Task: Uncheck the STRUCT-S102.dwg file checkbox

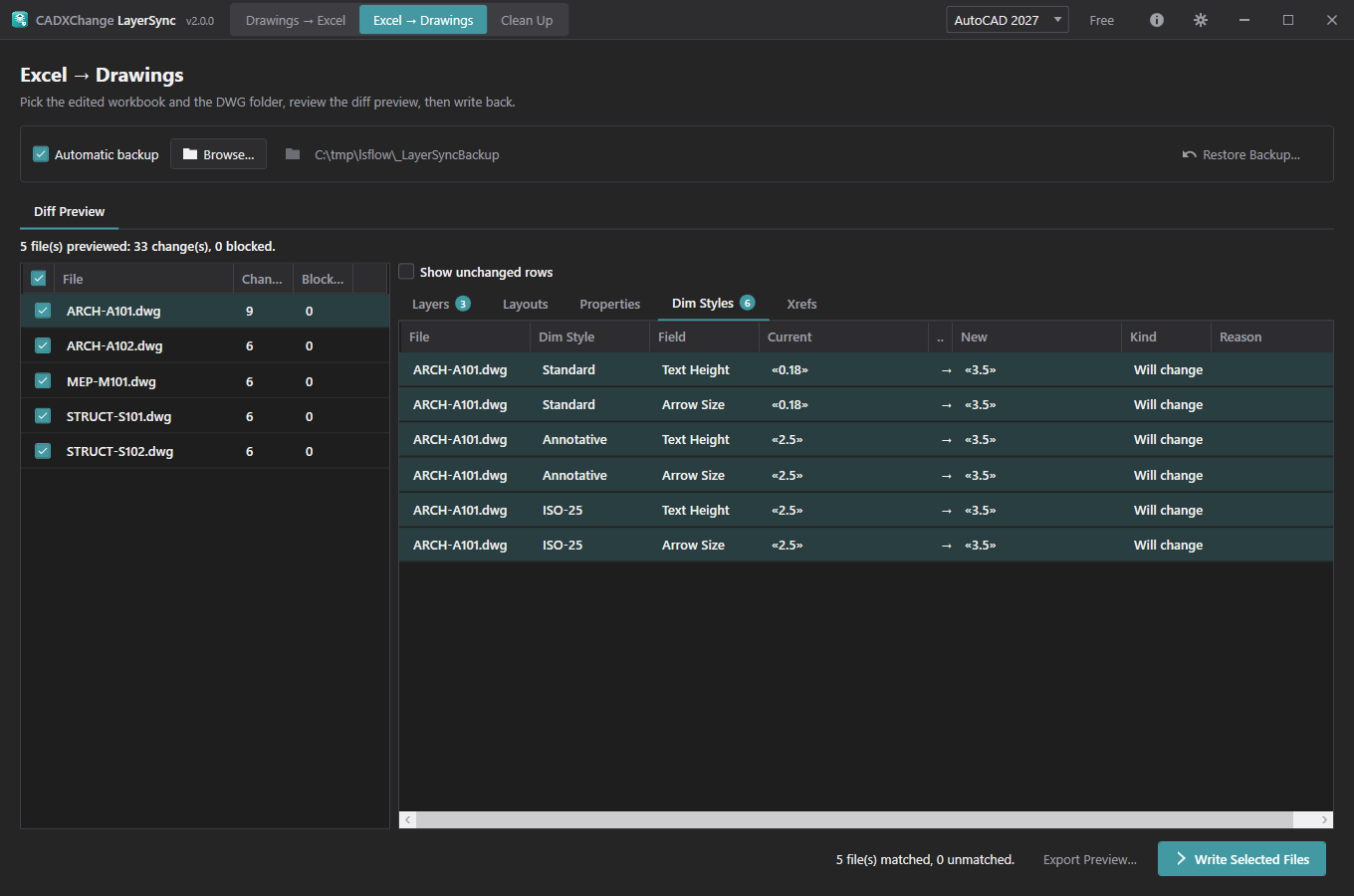Action: point(43,451)
